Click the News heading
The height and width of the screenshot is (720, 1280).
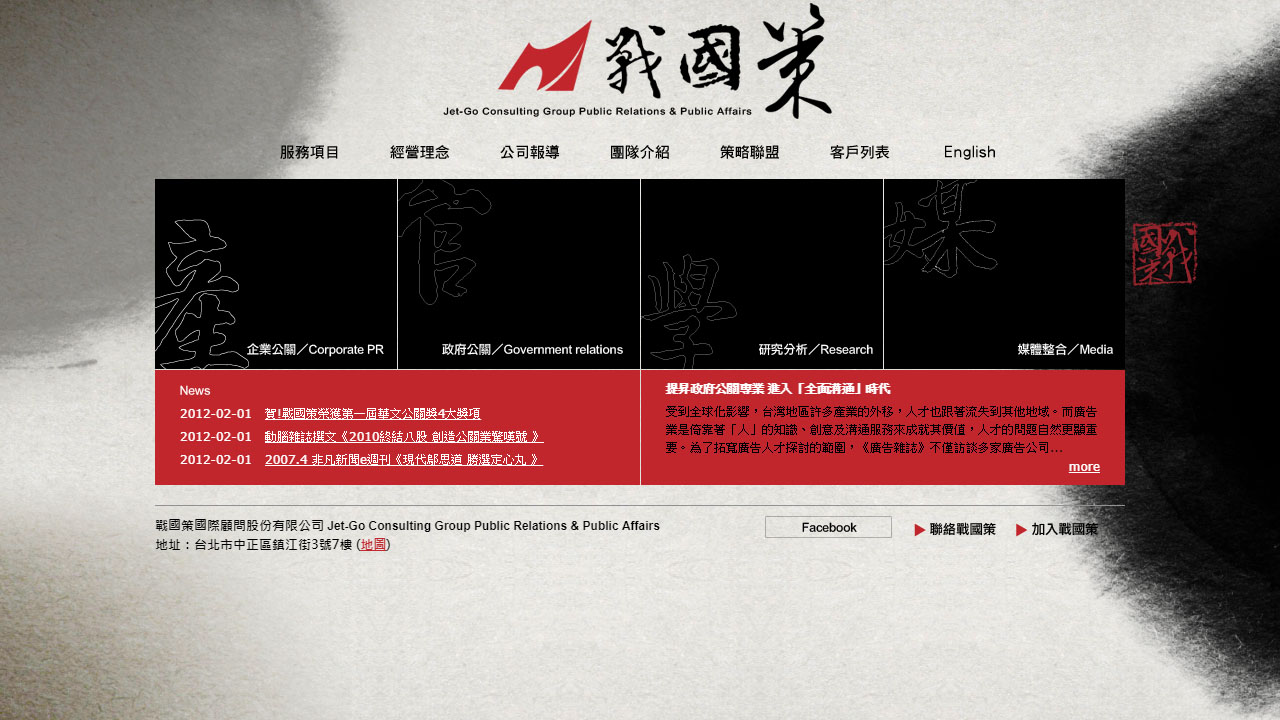[x=195, y=391]
